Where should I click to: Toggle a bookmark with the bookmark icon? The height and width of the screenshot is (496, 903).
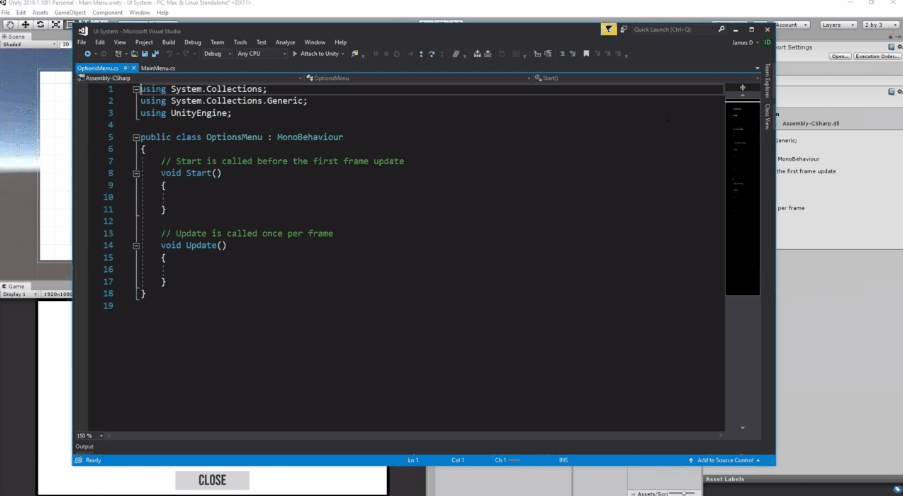click(x=586, y=54)
